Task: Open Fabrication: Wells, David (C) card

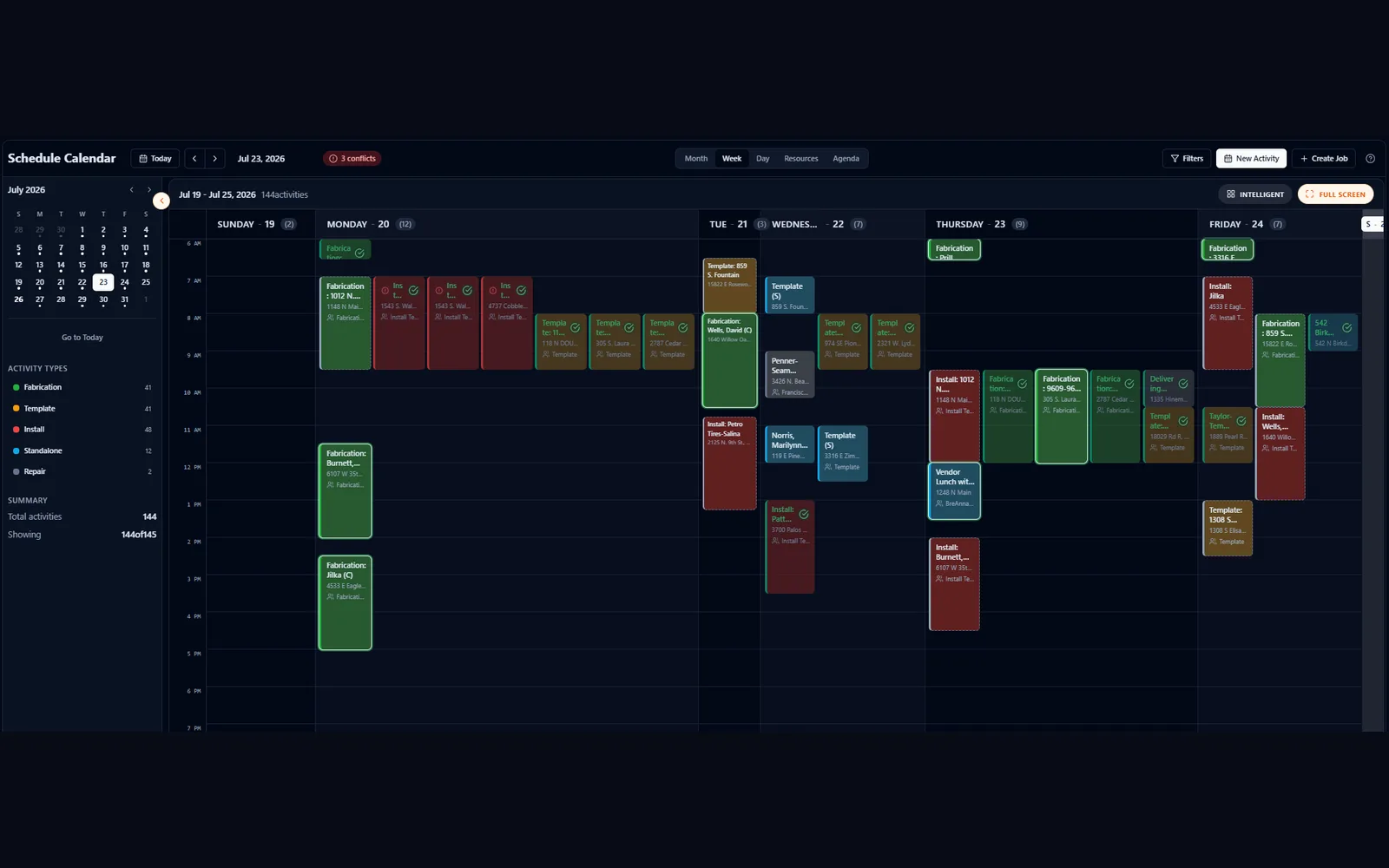Action: pyautogui.click(x=729, y=361)
